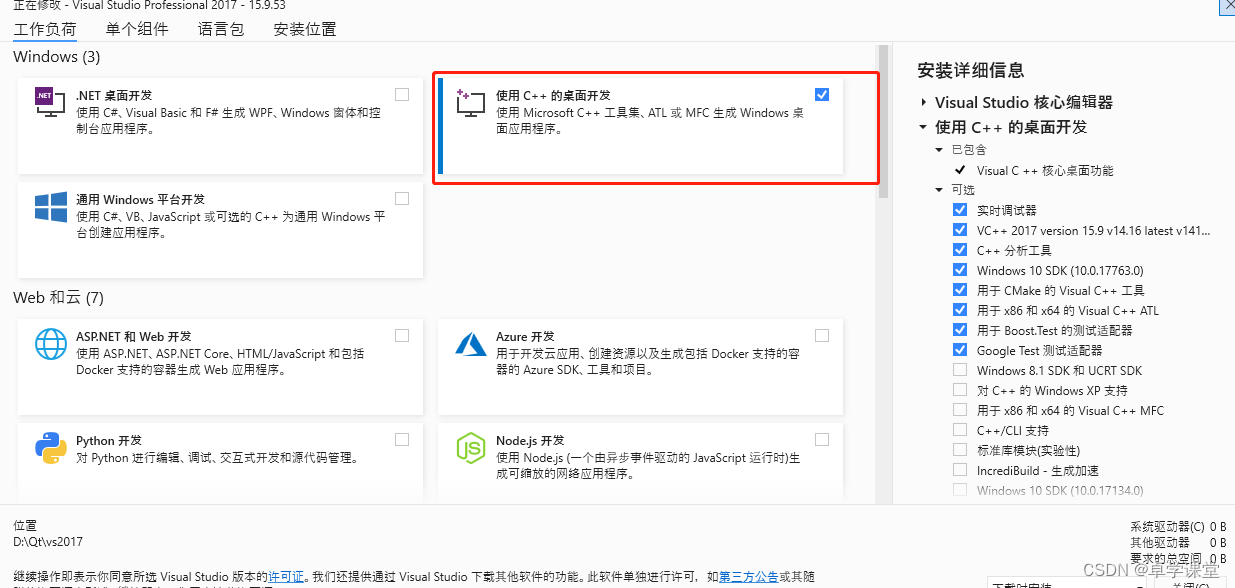Click the install path D:\Qt\vs2017

[x=48, y=542]
